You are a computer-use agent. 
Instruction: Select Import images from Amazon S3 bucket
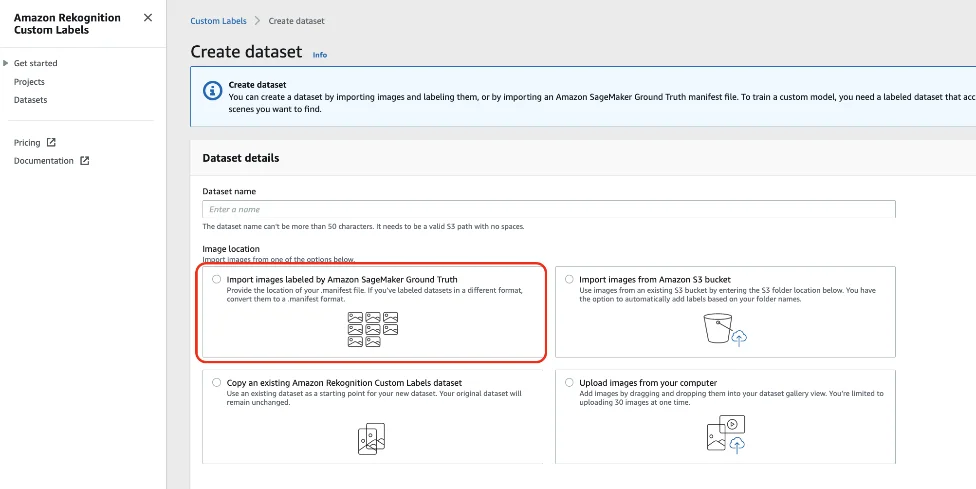pos(570,279)
